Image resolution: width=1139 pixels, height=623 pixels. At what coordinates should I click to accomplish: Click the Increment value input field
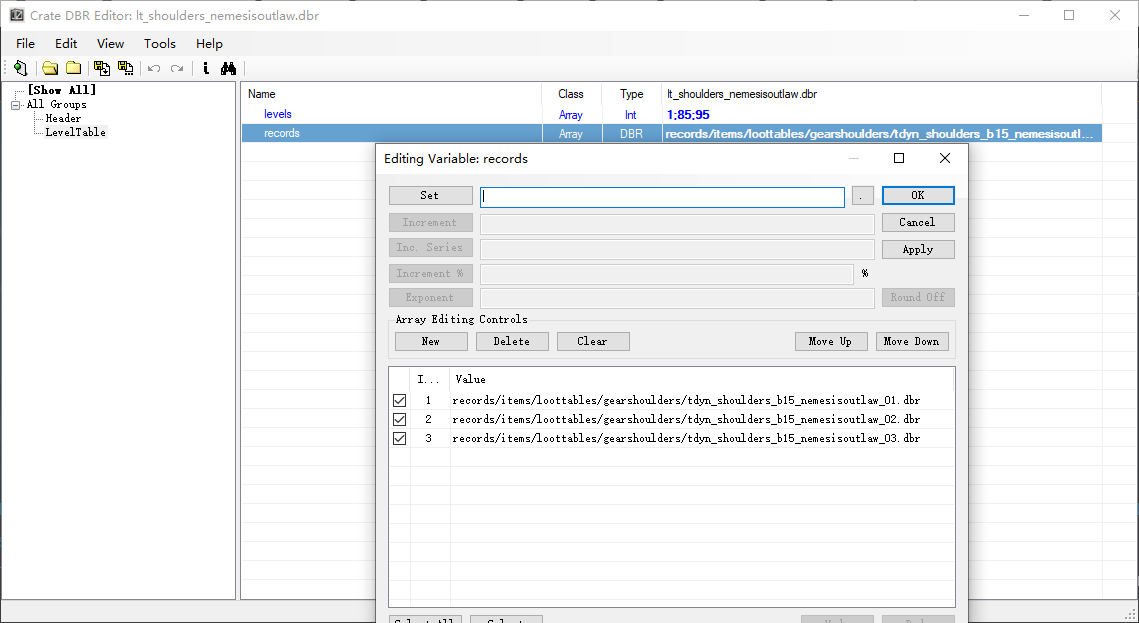click(x=677, y=224)
